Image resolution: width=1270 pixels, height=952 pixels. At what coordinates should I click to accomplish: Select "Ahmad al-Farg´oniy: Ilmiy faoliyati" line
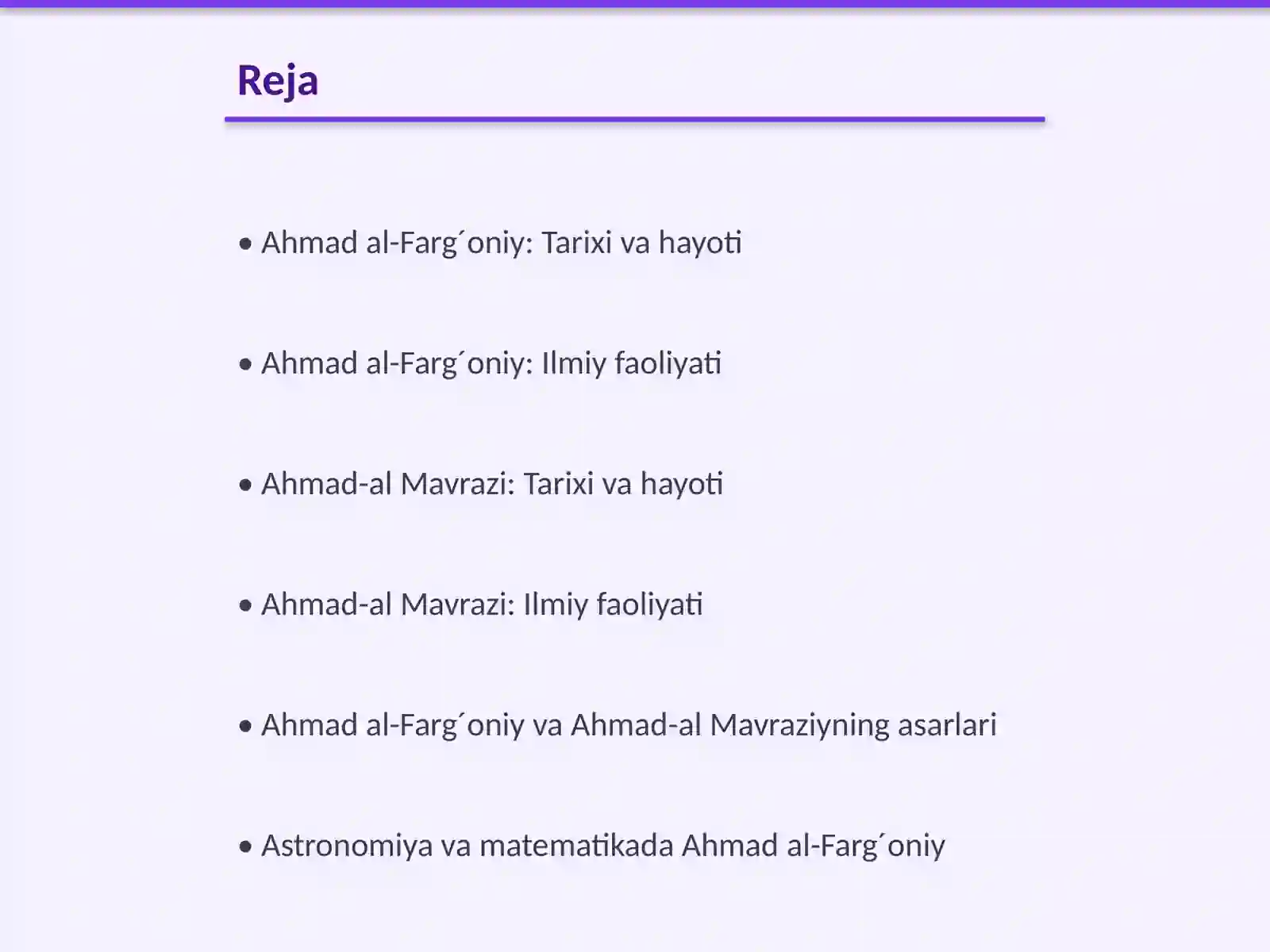tap(479, 363)
